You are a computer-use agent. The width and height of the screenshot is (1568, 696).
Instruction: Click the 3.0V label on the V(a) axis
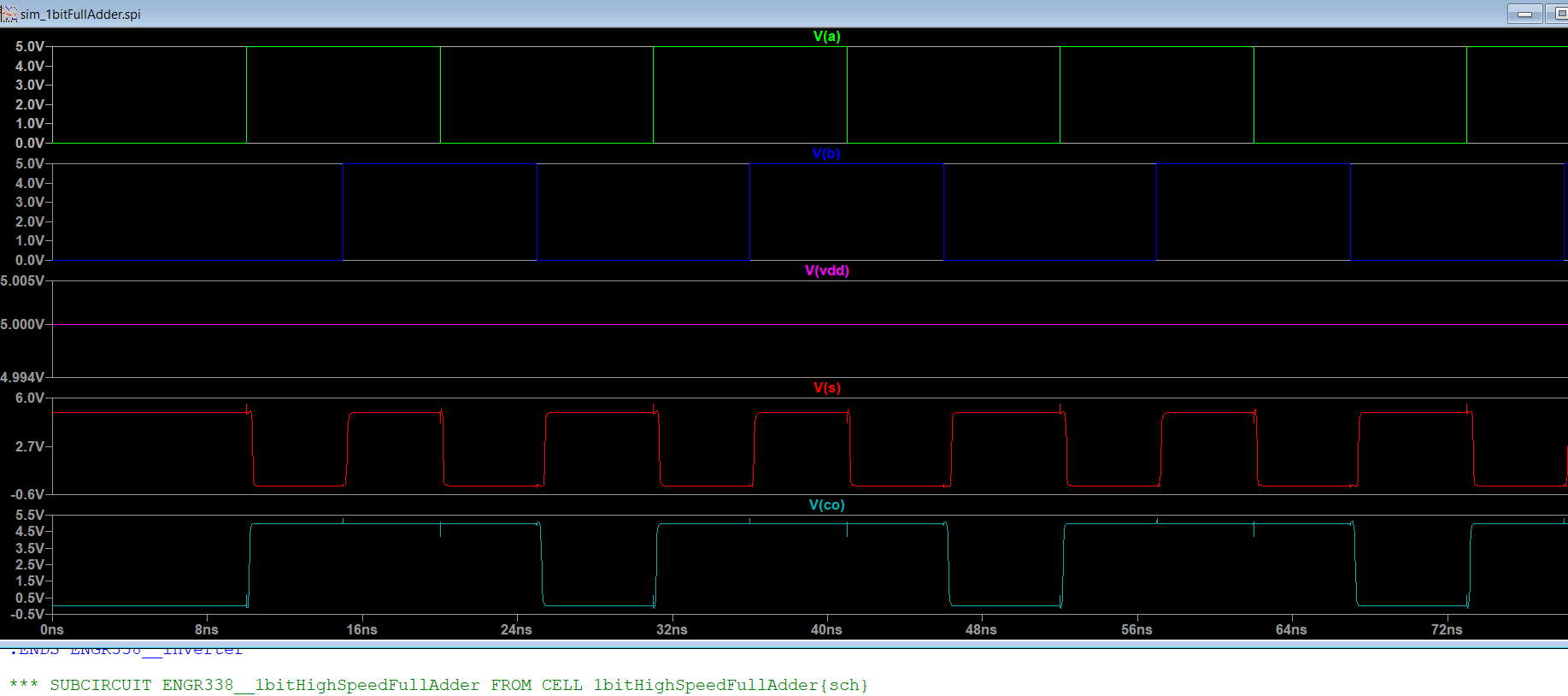pyautogui.click(x=29, y=86)
